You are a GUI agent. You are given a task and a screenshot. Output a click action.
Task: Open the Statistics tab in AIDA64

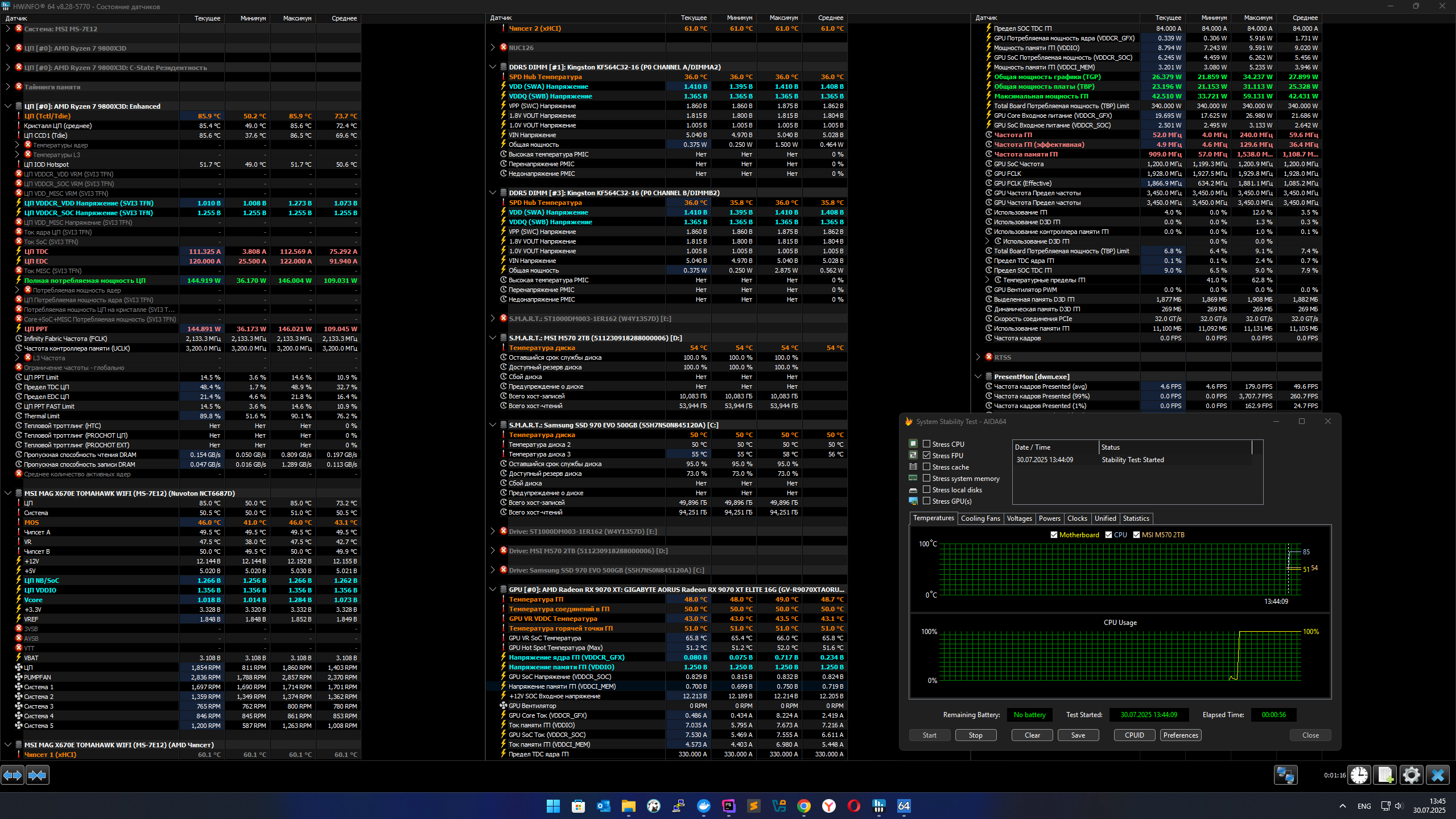1136,518
